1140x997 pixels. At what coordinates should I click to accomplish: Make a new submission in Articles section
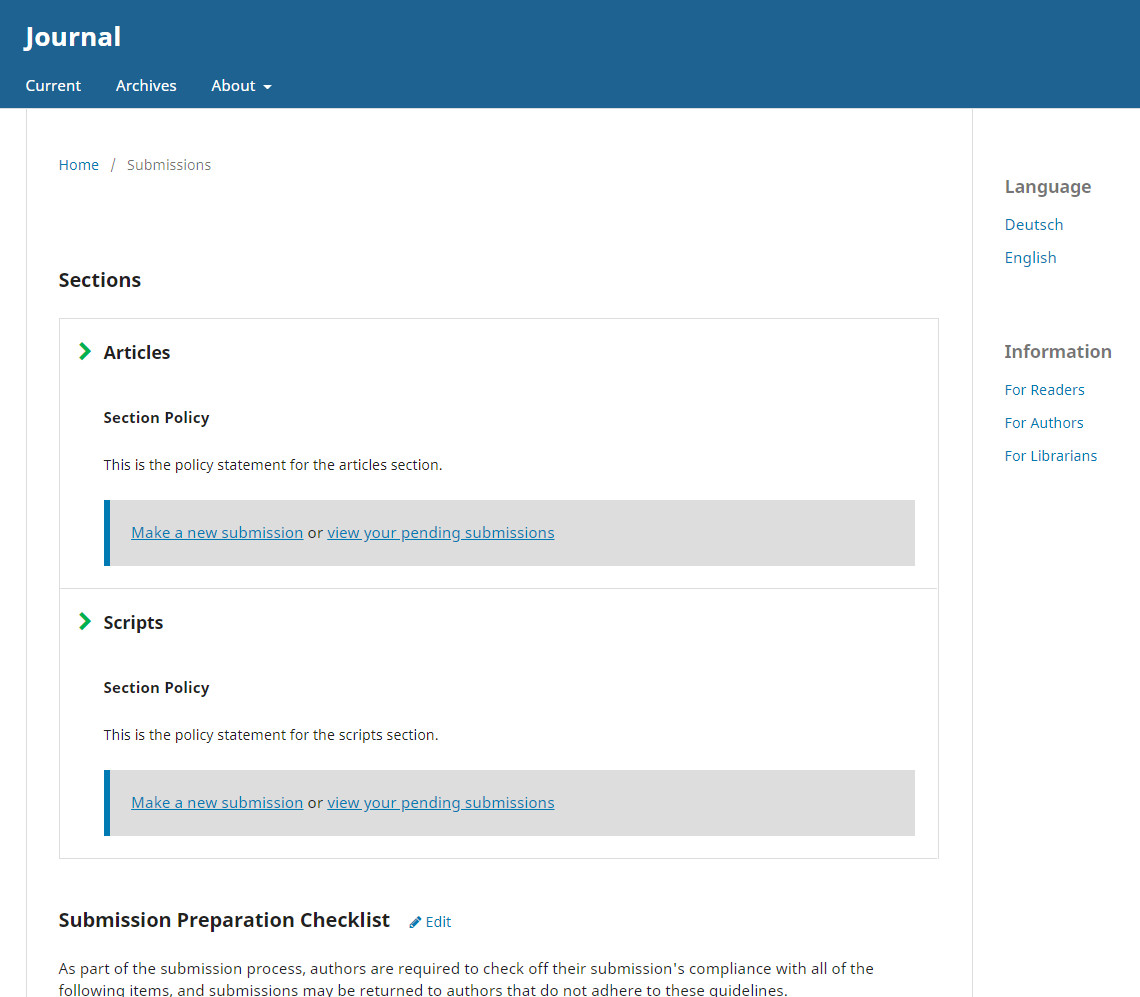(217, 533)
